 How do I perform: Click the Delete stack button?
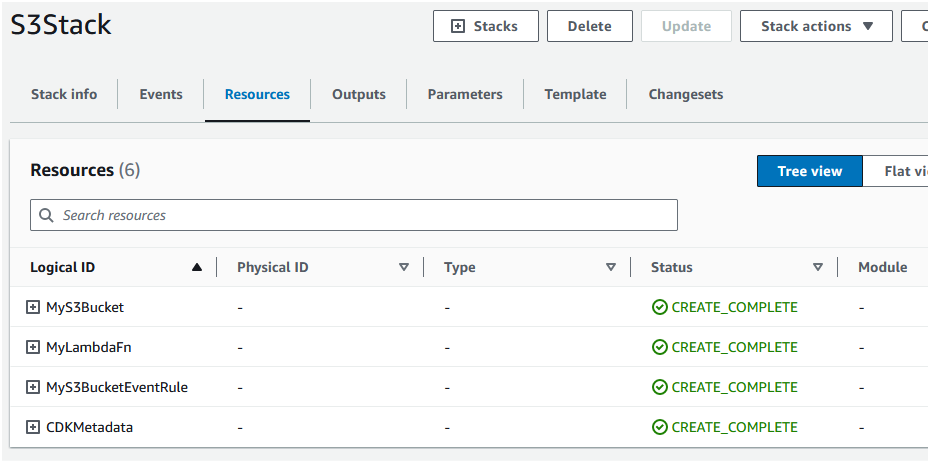coord(589,26)
